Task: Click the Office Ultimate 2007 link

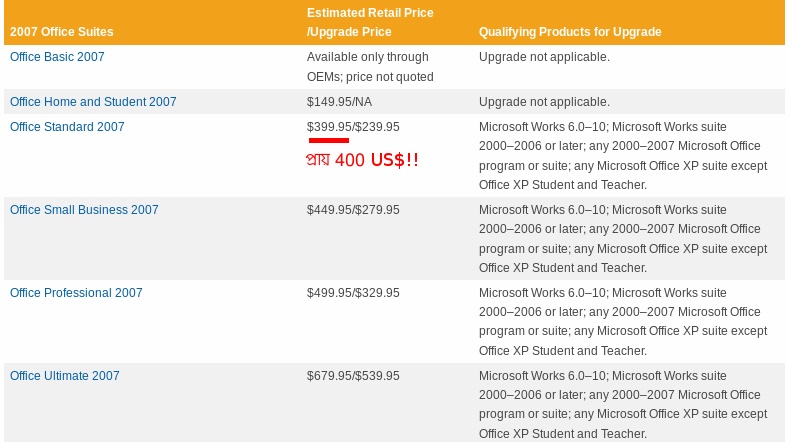Action: (65, 376)
